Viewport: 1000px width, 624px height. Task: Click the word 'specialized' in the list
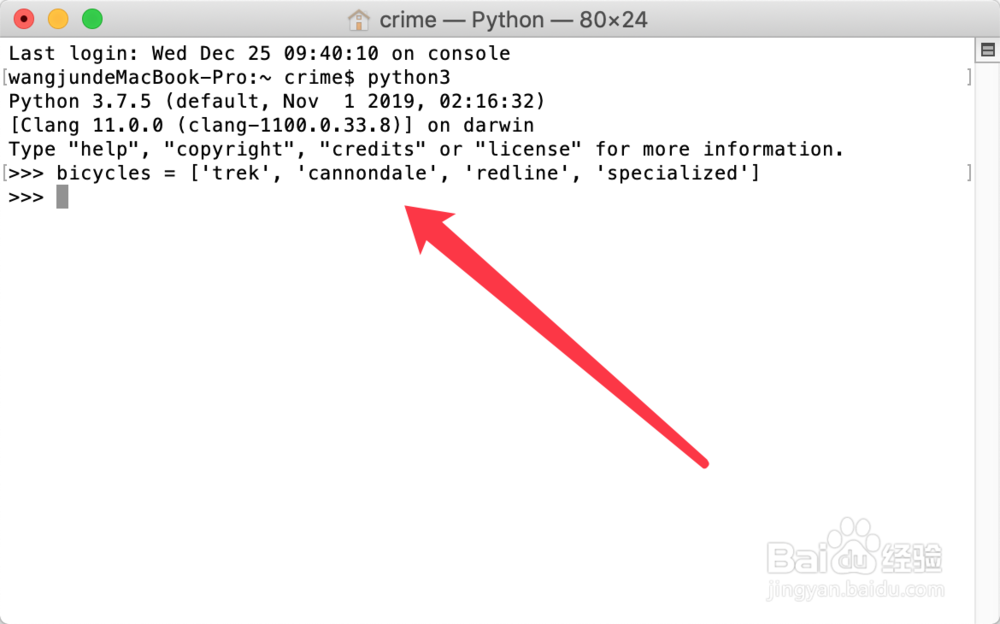[x=672, y=173]
